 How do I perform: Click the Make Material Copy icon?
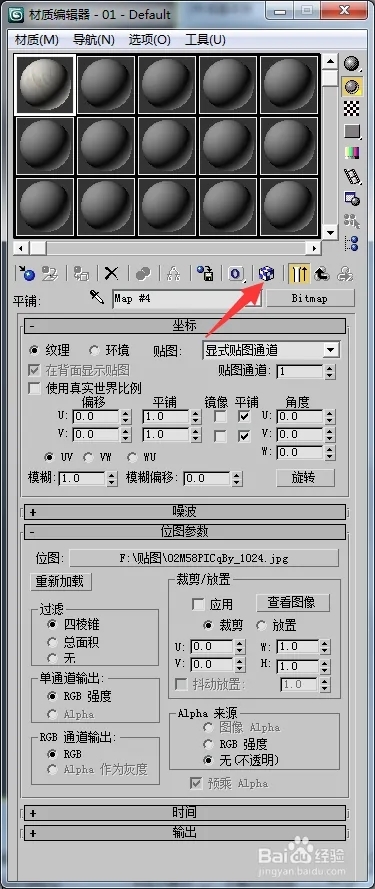pyautogui.click(x=142, y=273)
